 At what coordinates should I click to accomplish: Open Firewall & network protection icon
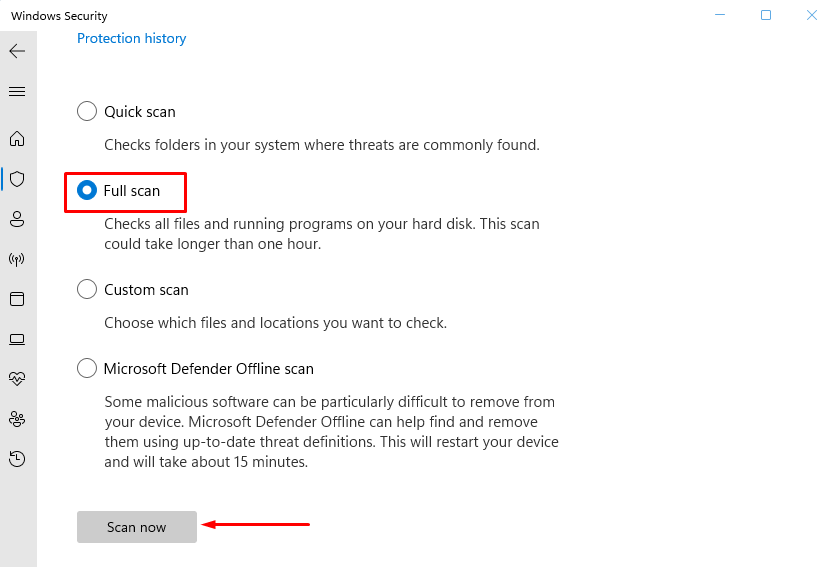pos(17,259)
